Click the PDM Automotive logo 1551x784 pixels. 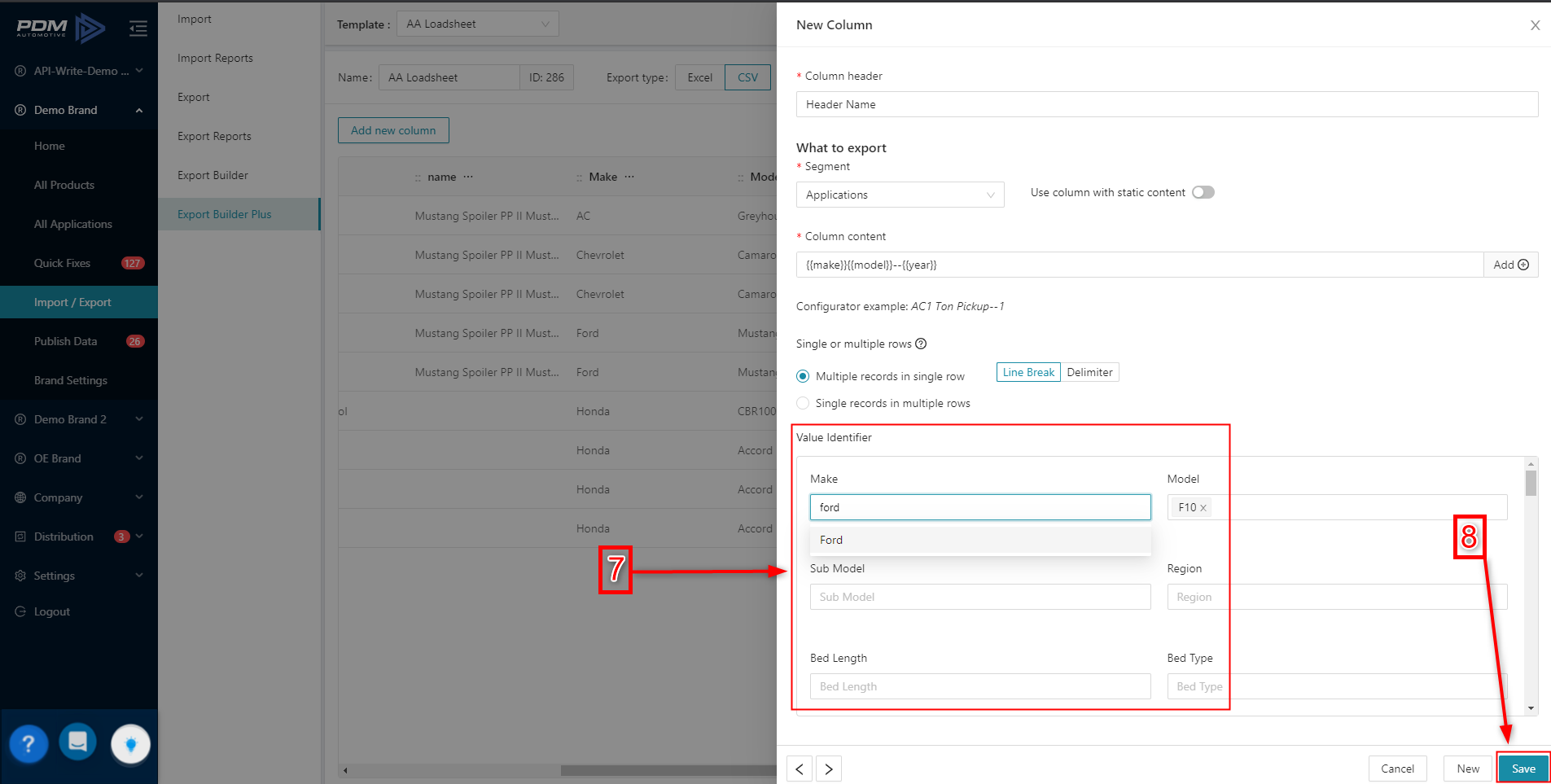(61, 28)
